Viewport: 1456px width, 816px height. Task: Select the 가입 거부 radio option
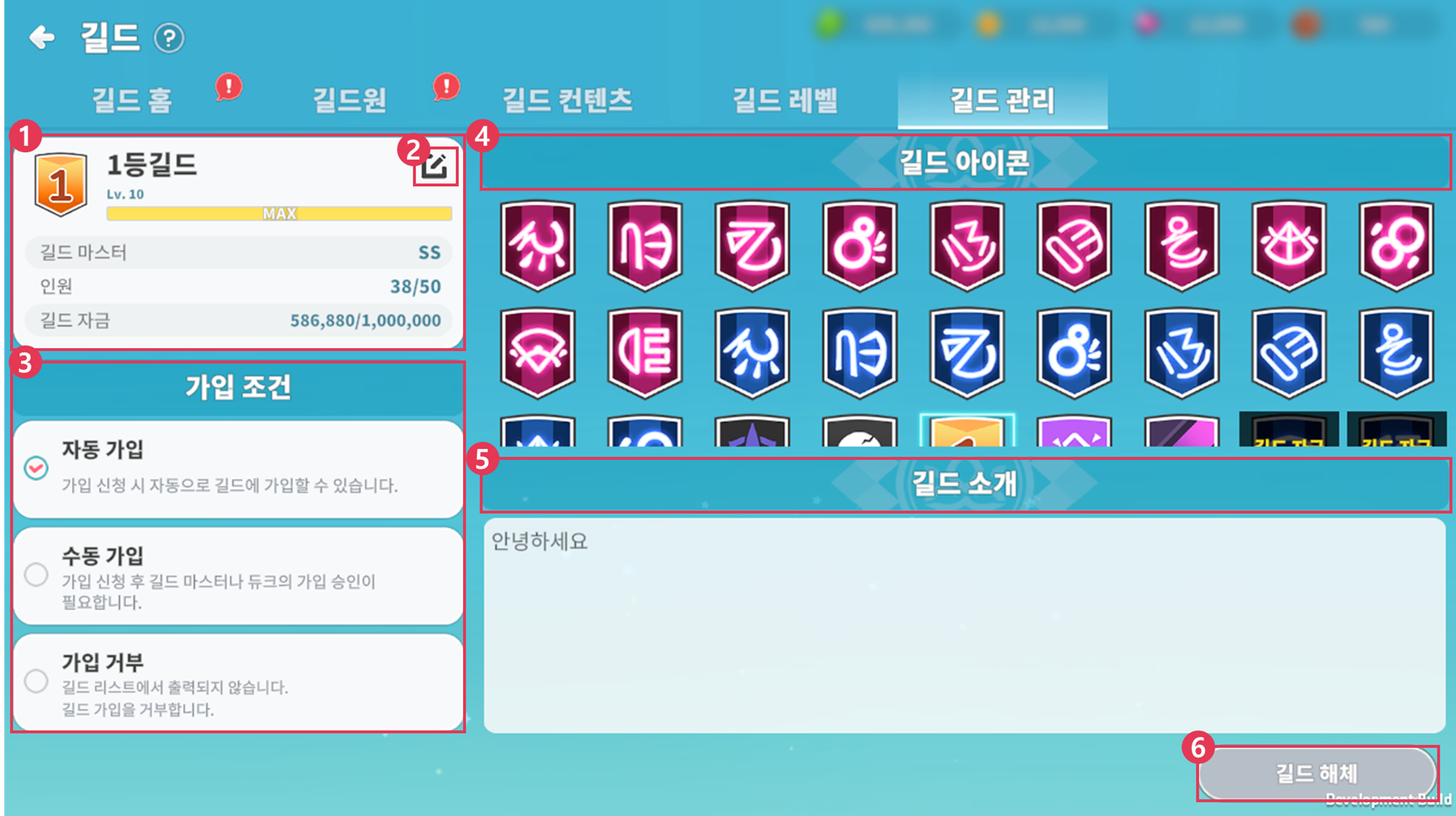pyautogui.click(x=36, y=681)
